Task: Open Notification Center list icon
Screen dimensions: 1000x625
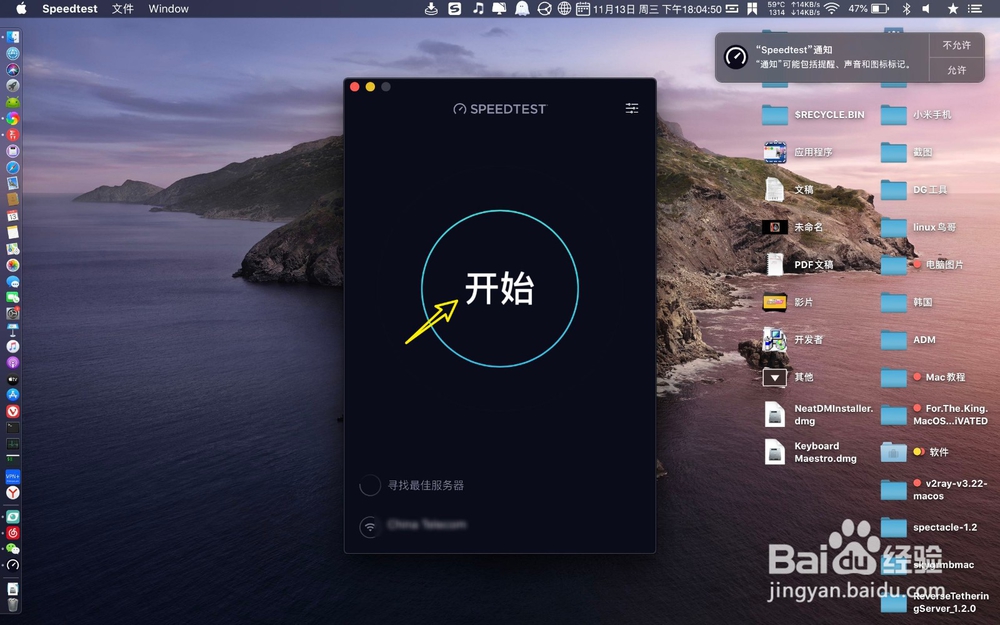Action: pyautogui.click(x=974, y=8)
